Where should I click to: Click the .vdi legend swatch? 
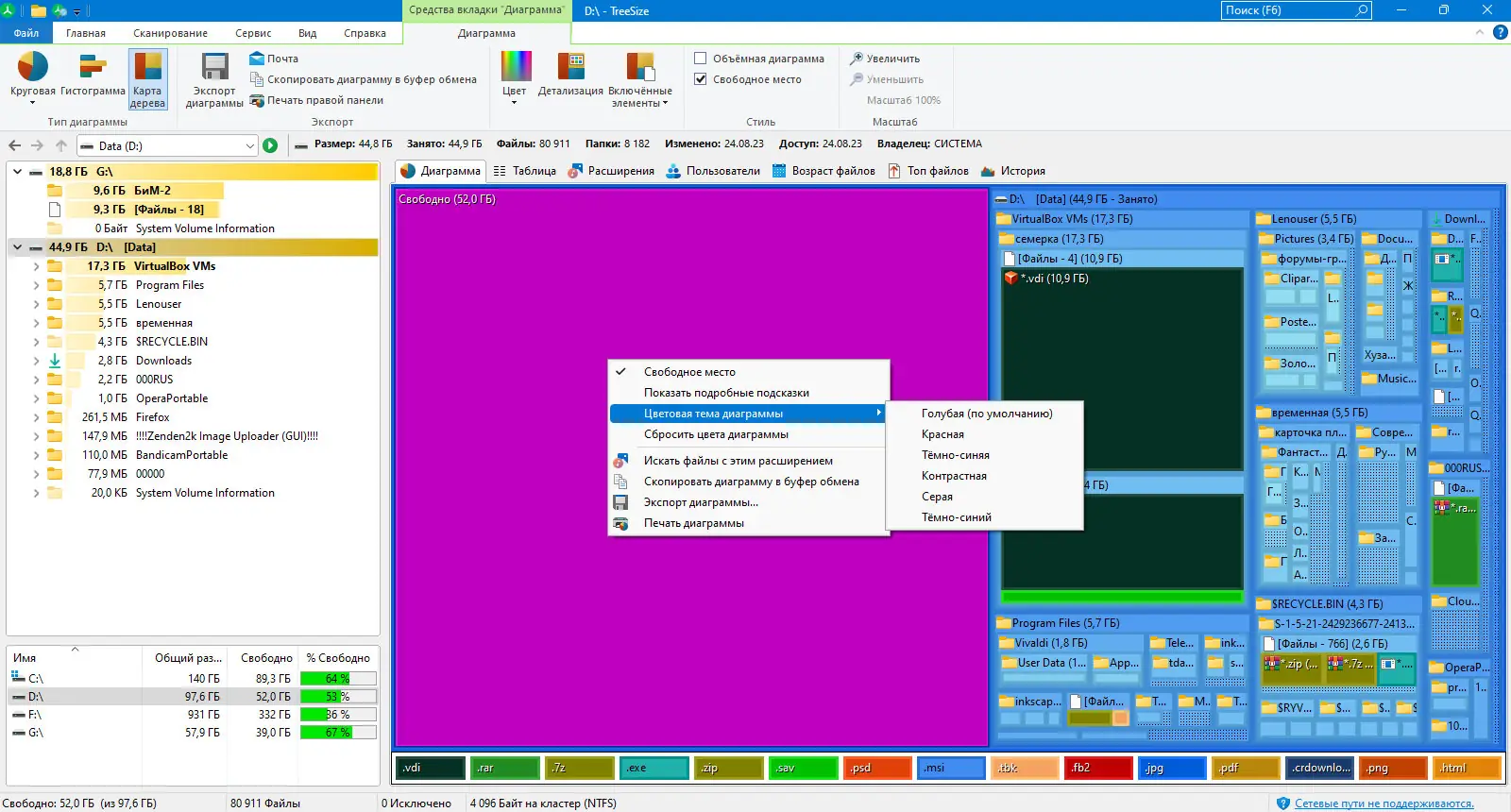(430, 768)
